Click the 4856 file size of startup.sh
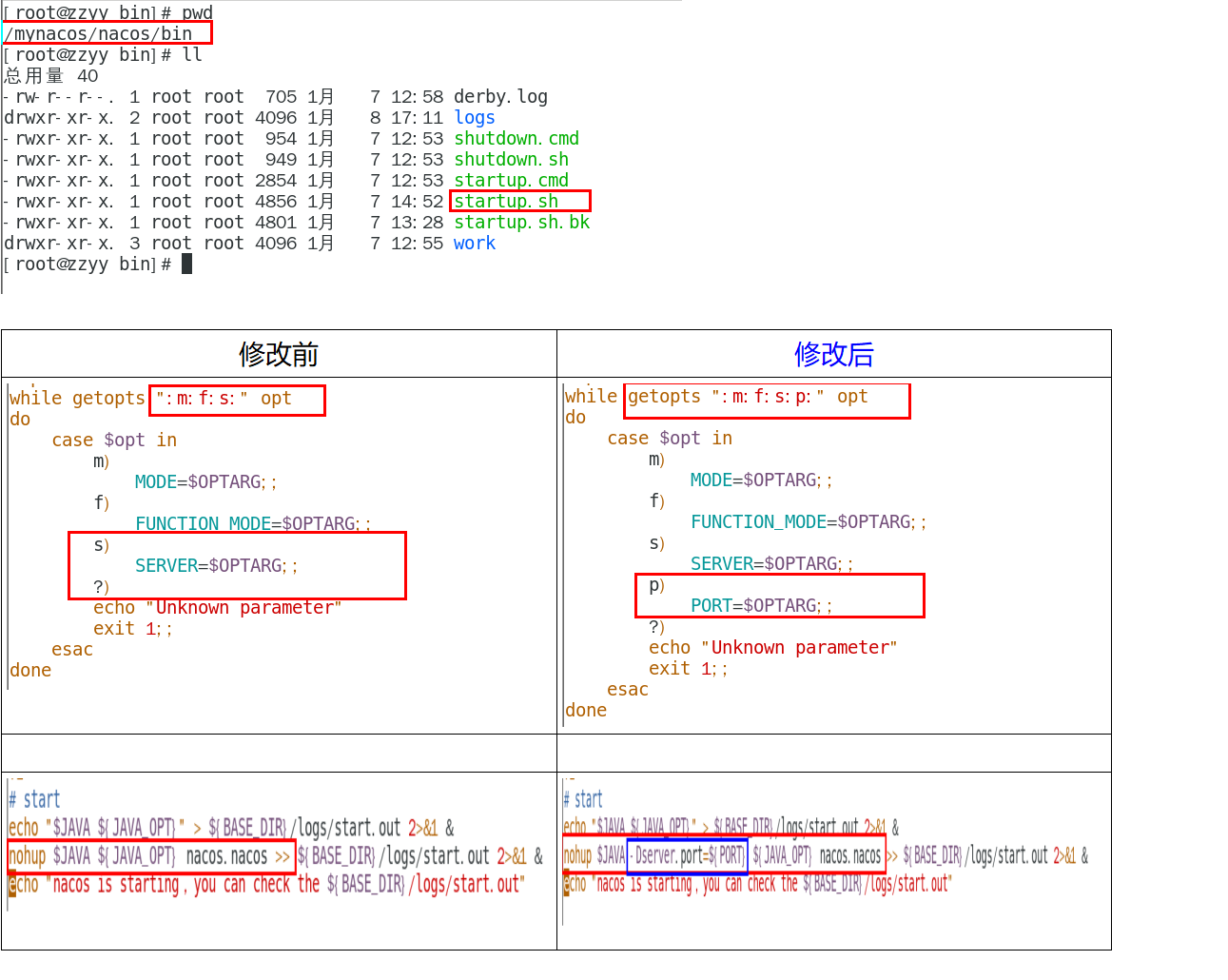The image size is (1228, 980). click(276, 202)
